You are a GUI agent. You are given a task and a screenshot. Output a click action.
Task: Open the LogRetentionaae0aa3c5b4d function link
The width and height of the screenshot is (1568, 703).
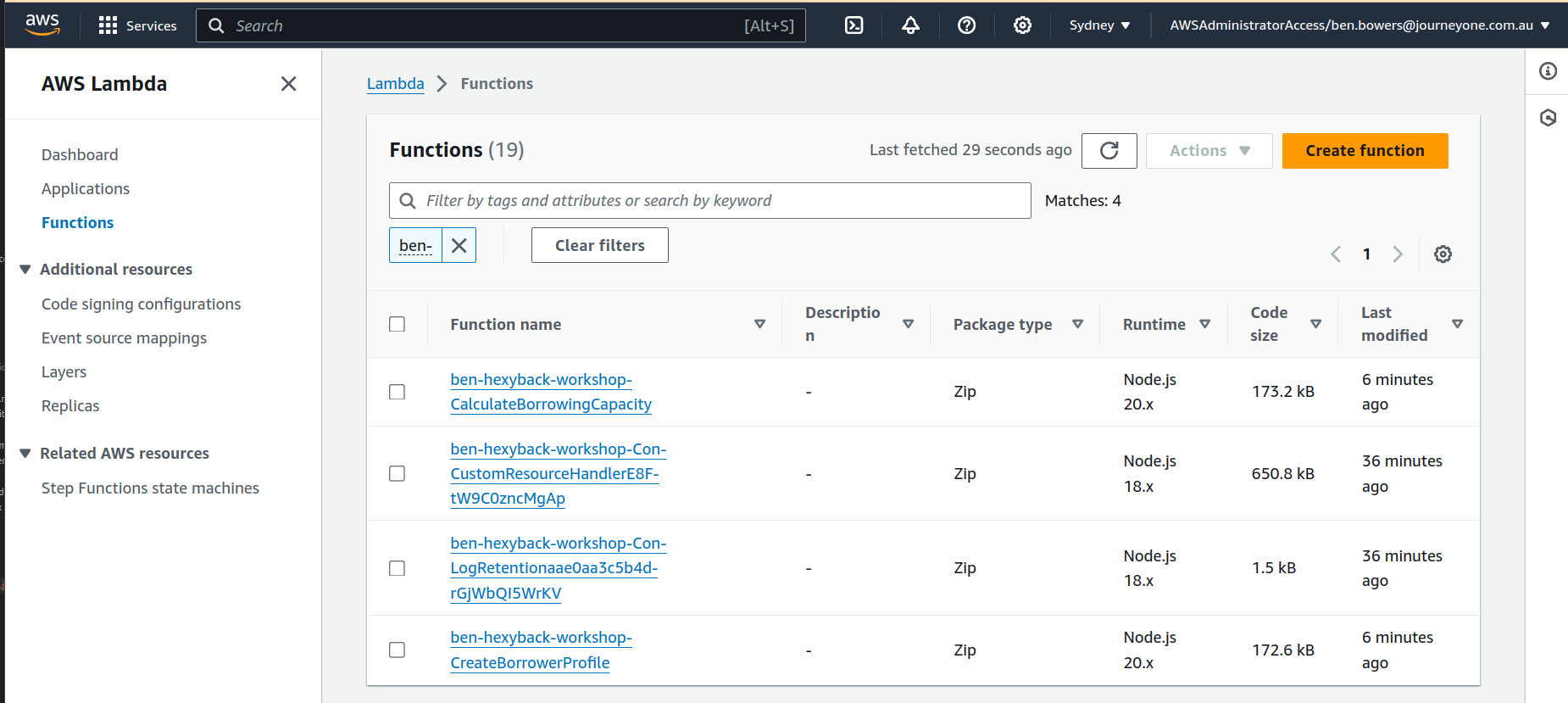[x=558, y=568]
